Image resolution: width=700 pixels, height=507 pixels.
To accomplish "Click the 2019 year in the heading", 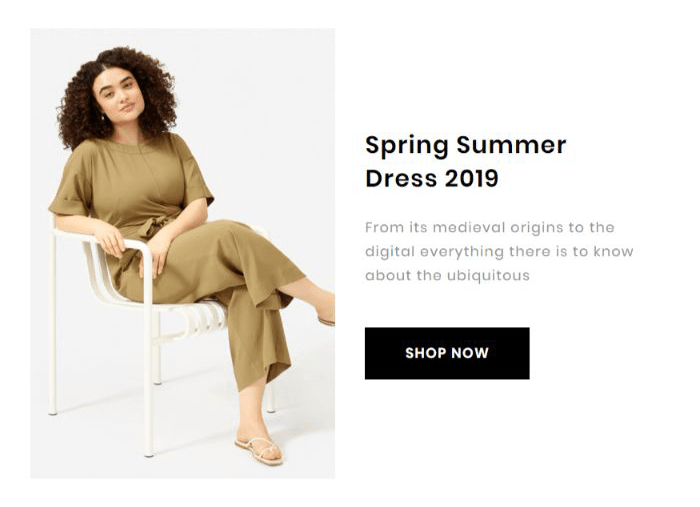I will click(471, 178).
